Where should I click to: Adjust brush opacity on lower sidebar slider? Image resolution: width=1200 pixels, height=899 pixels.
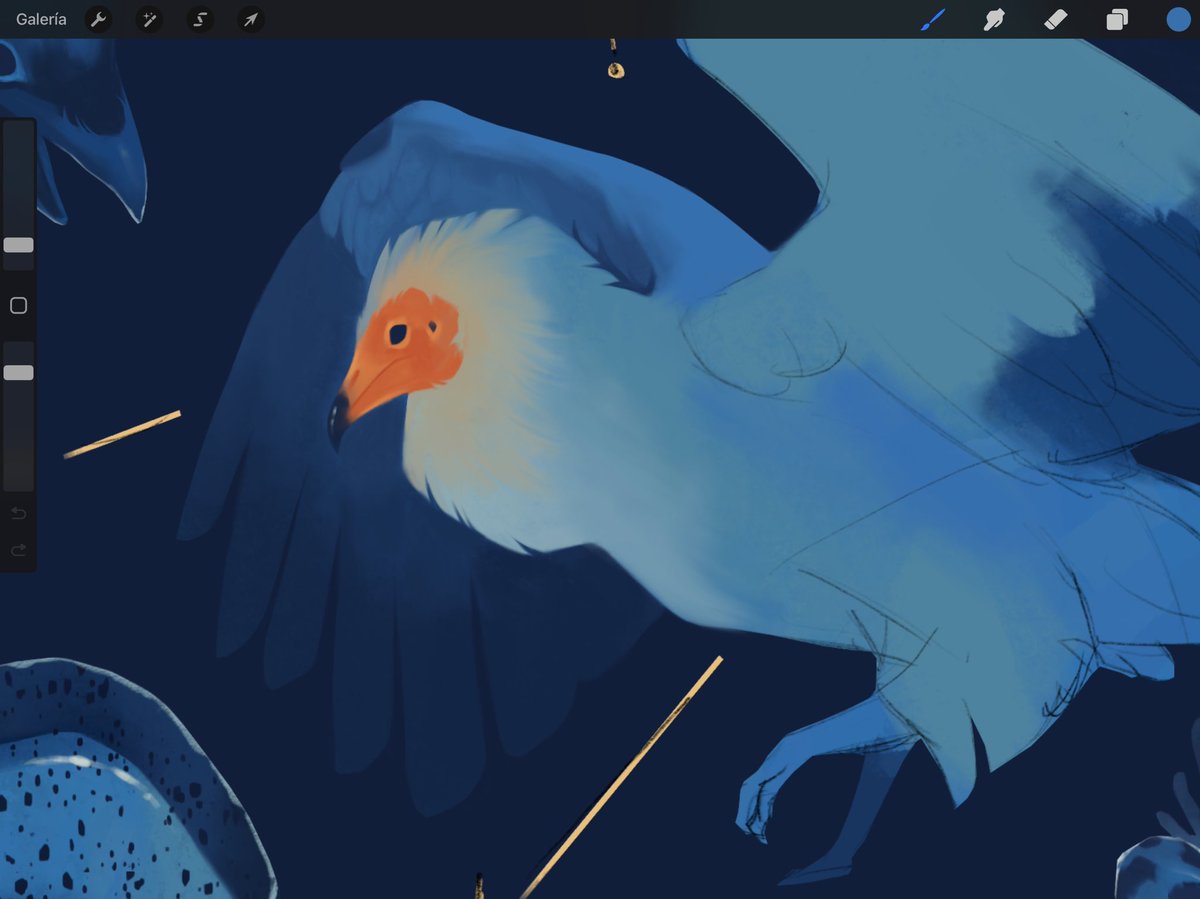[x=17, y=371]
